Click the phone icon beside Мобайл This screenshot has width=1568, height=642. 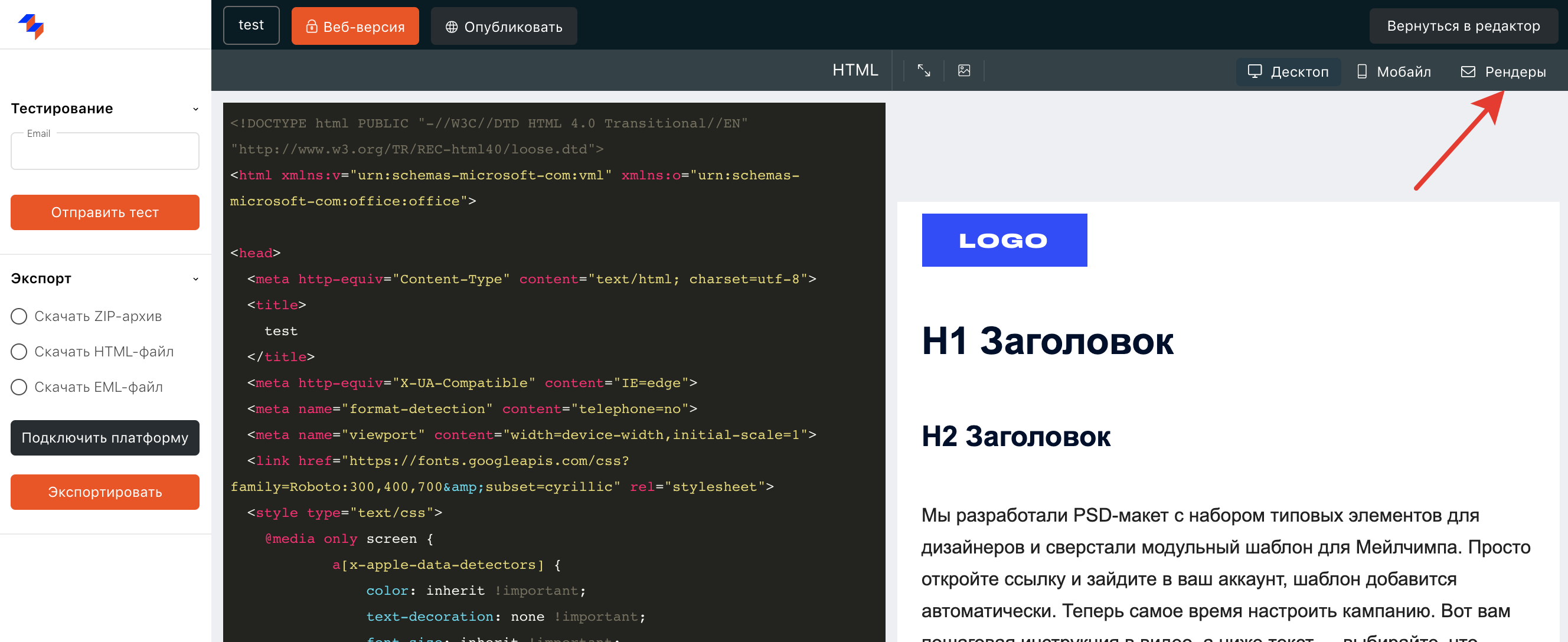[x=1361, y=71]
